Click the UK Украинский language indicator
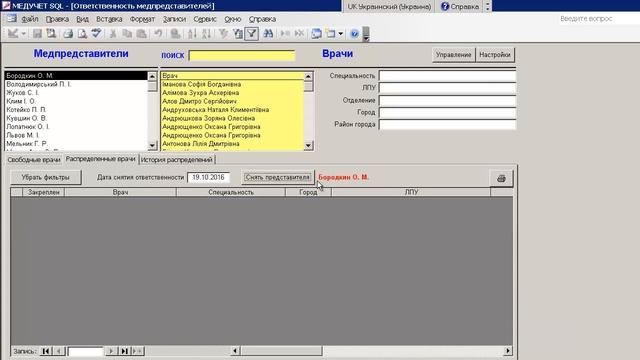The height and width of the screenshot is (360, 640). click(389, 7)
